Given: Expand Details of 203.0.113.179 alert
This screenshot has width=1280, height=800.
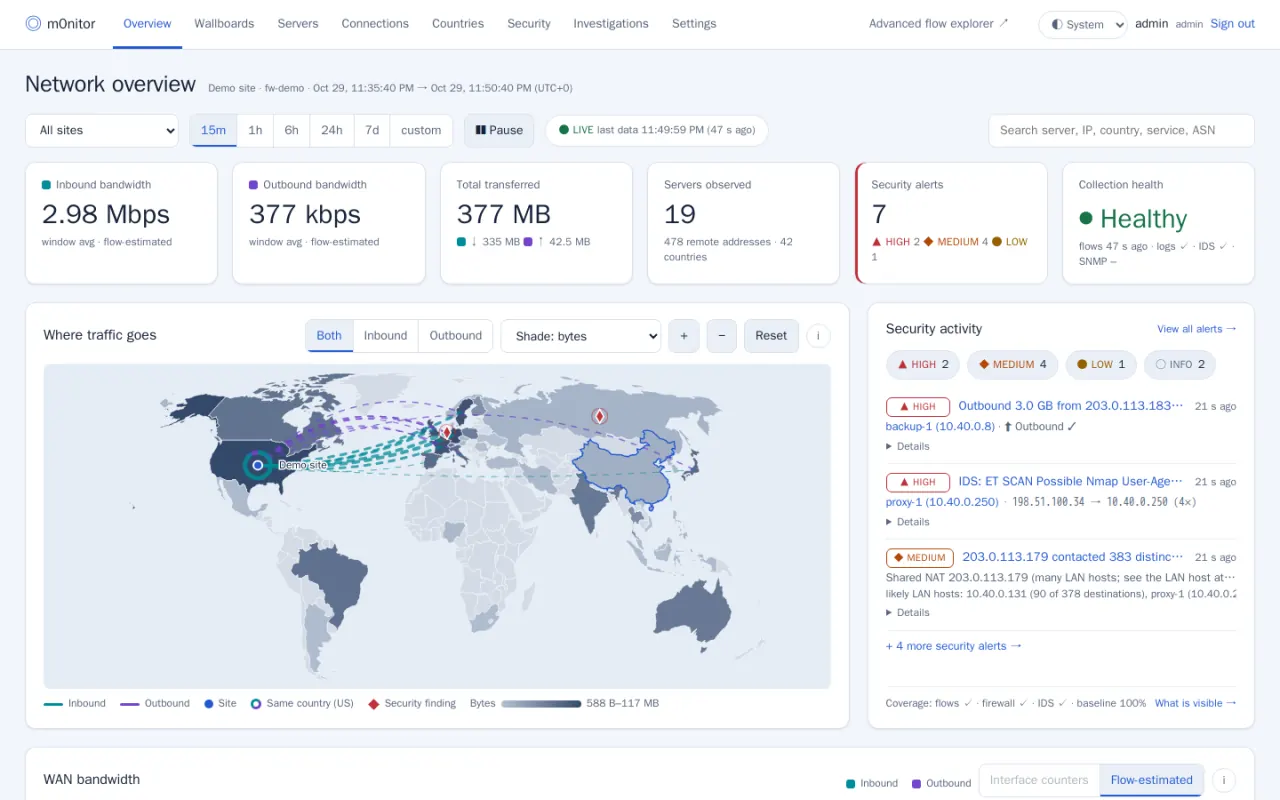Looking at the screenshot, I should point(908,612).
